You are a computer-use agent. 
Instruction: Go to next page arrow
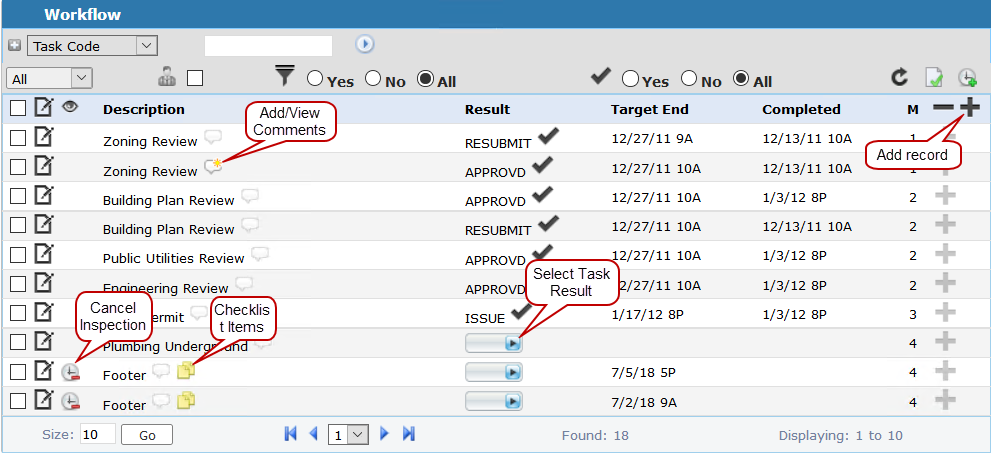(384, 434)
